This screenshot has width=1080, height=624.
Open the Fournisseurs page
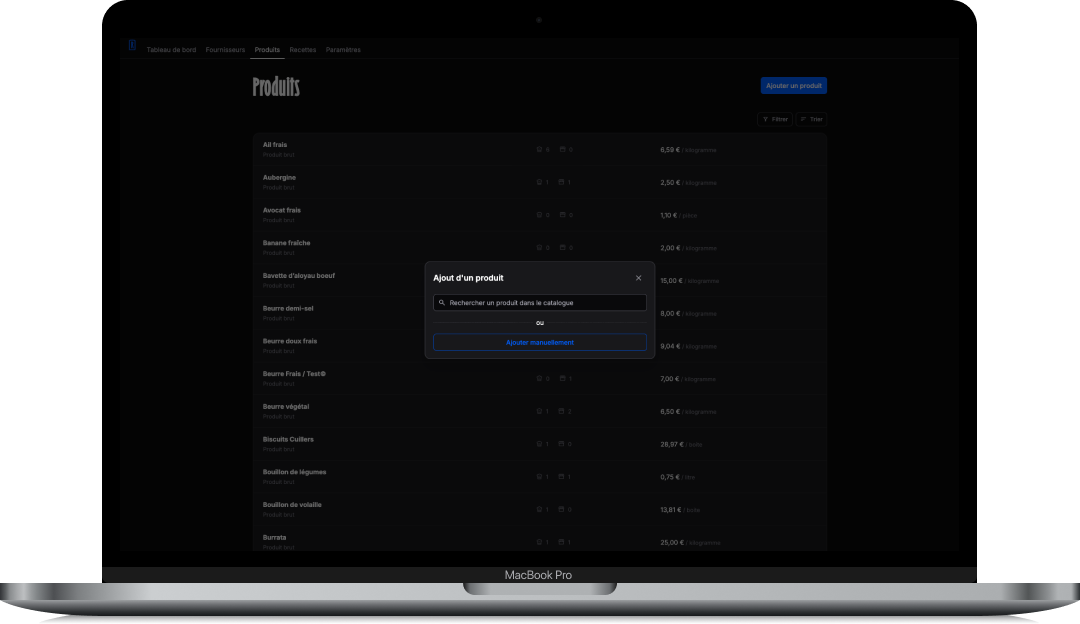(225, 49)
